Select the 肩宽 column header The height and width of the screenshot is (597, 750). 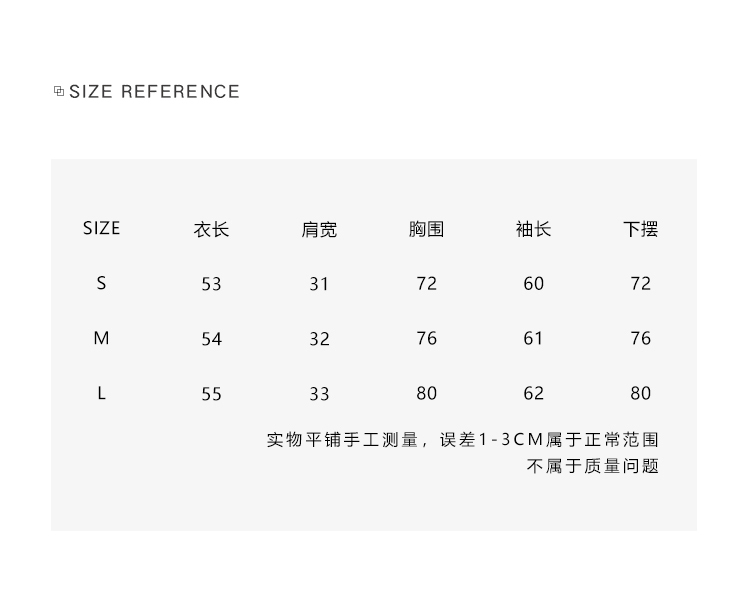coord(319,229)
